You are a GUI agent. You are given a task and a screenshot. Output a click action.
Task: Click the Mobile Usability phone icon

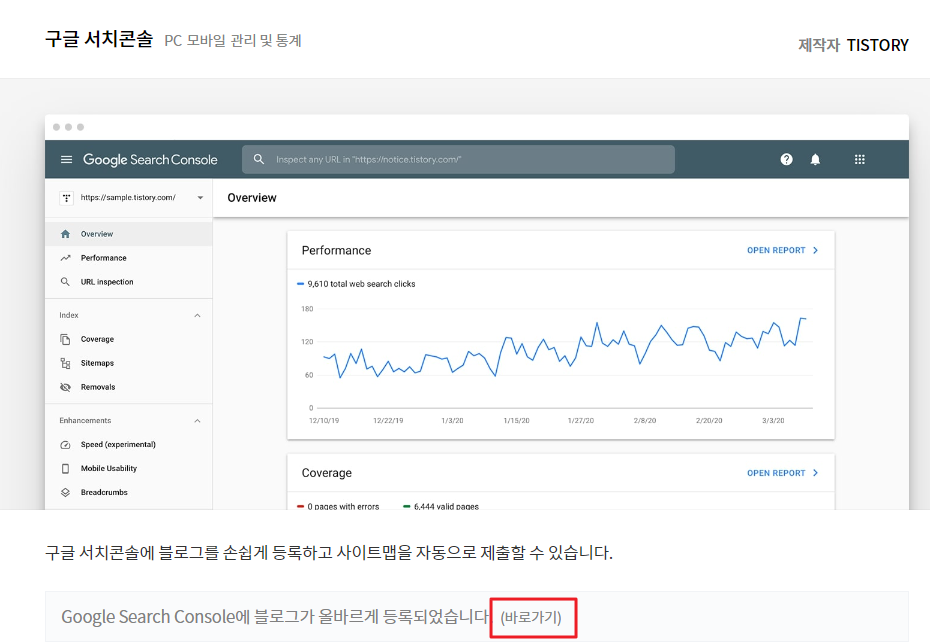pos(65,468)
